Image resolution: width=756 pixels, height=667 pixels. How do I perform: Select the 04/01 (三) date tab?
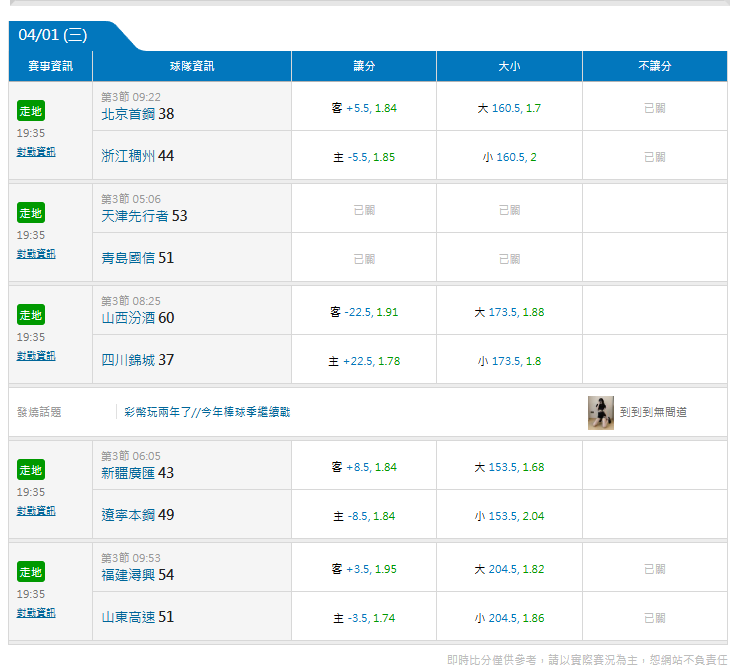(x=53, y=35)
